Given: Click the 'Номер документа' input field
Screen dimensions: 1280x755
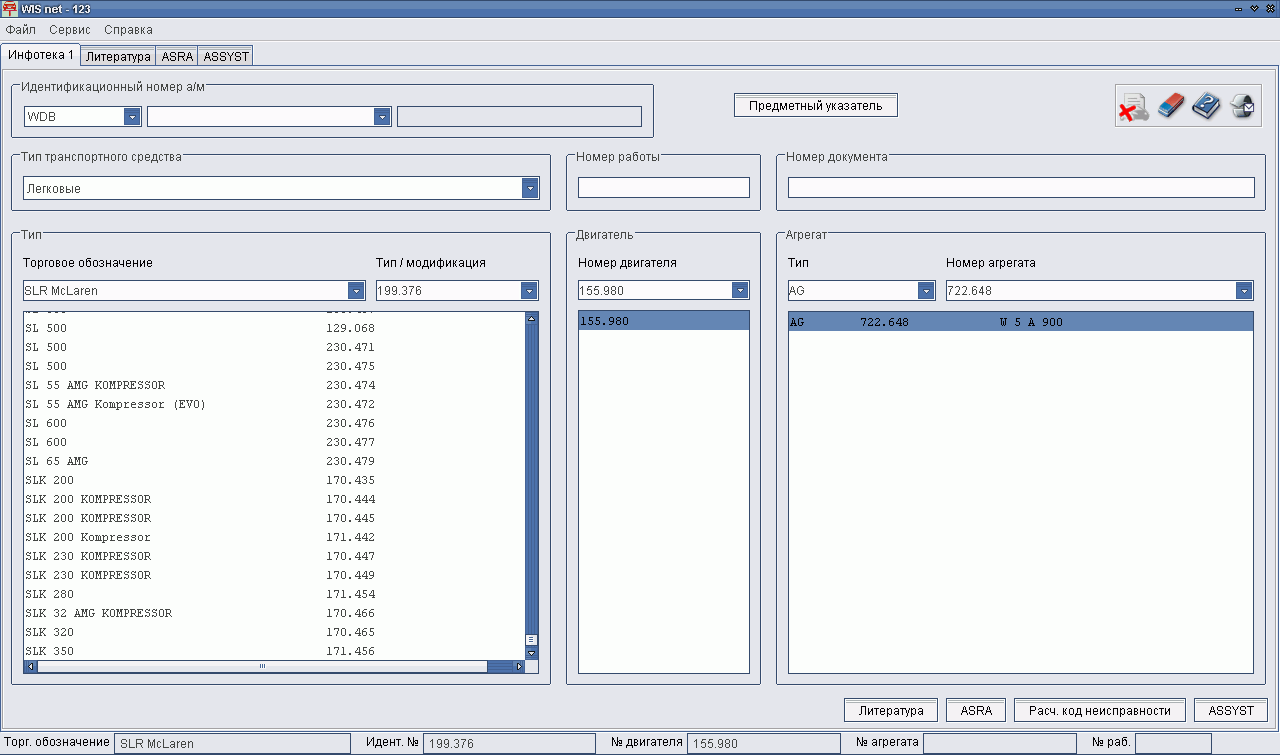Looking at the screenshot, I should [x=1020, y=188].
